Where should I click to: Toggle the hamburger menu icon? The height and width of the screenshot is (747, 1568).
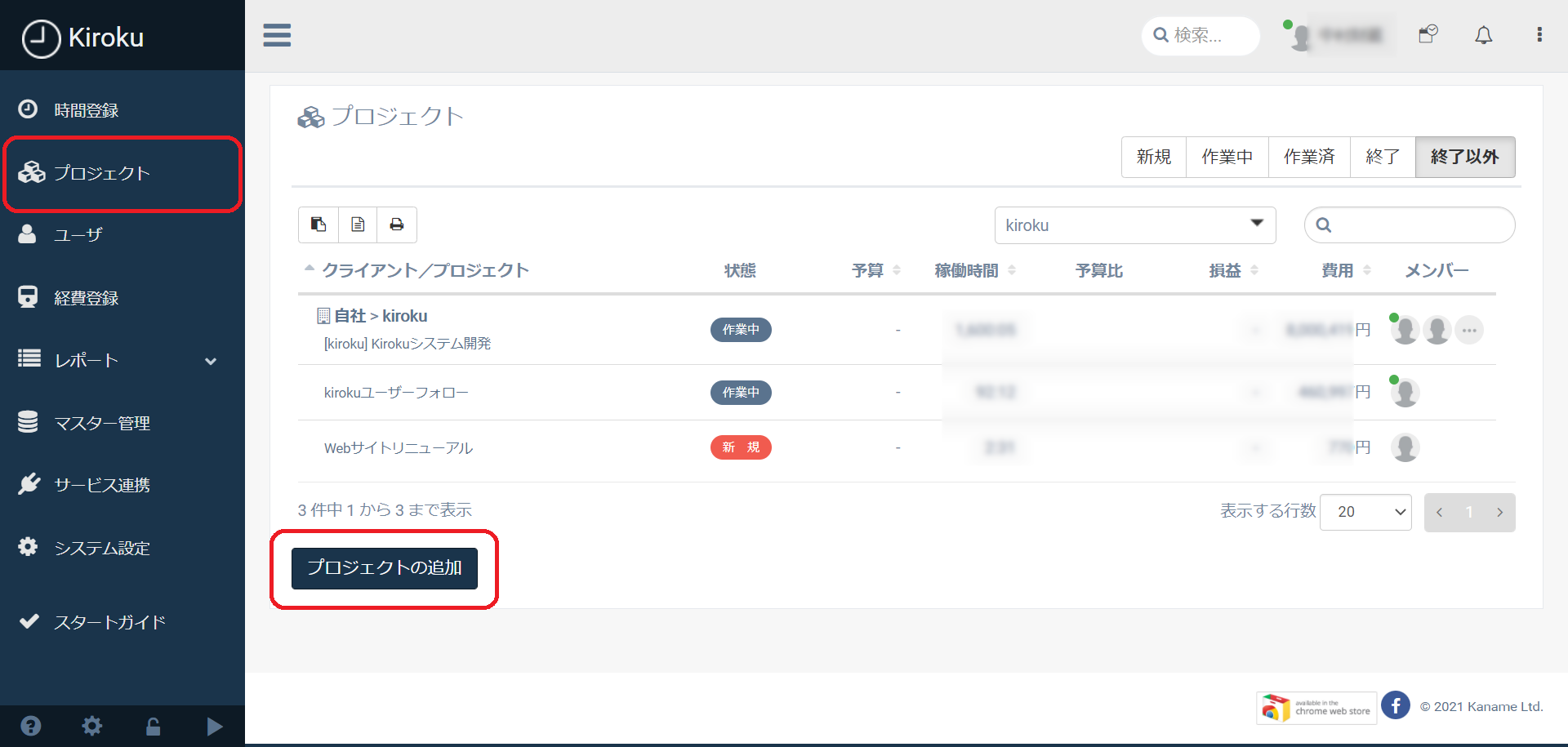[277, 35]
